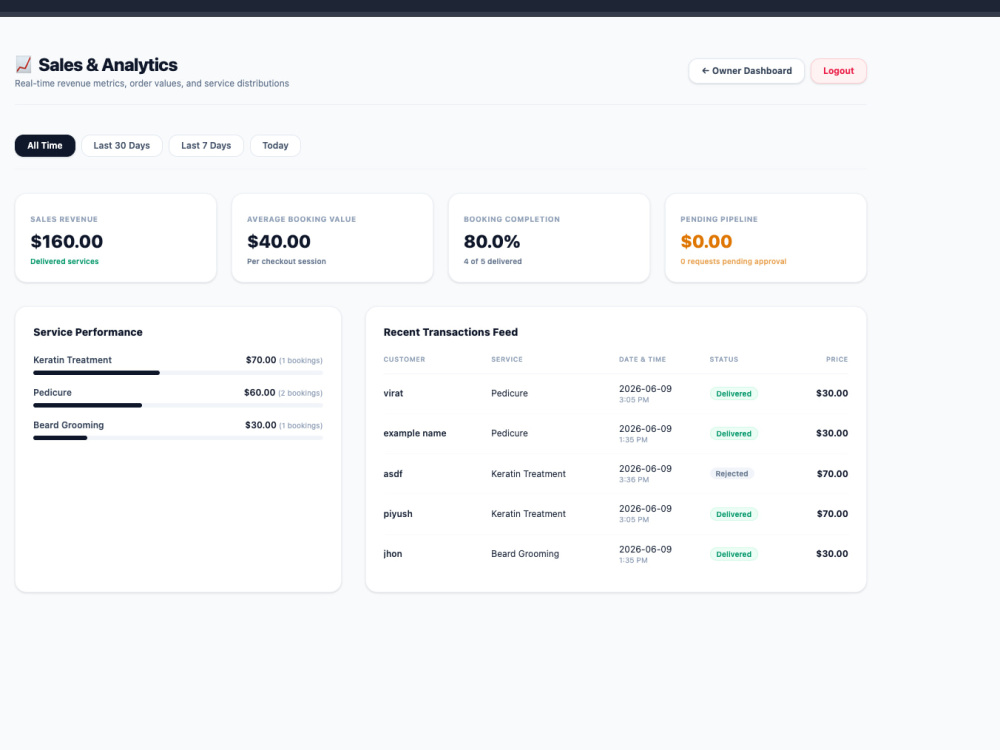Click Keratin Treatment service in asdf's row
The height and width of the screenshot is (750, 1000).
[528, 474]
